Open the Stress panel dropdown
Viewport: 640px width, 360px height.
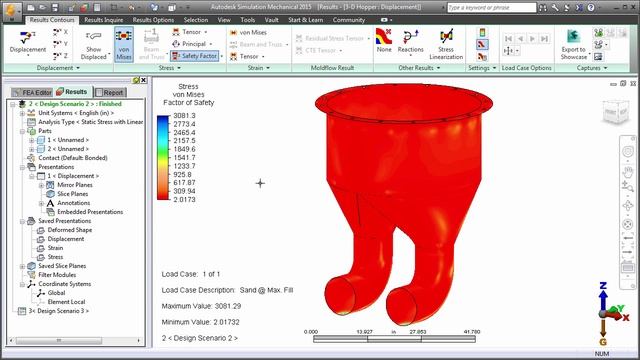(169, 68)
